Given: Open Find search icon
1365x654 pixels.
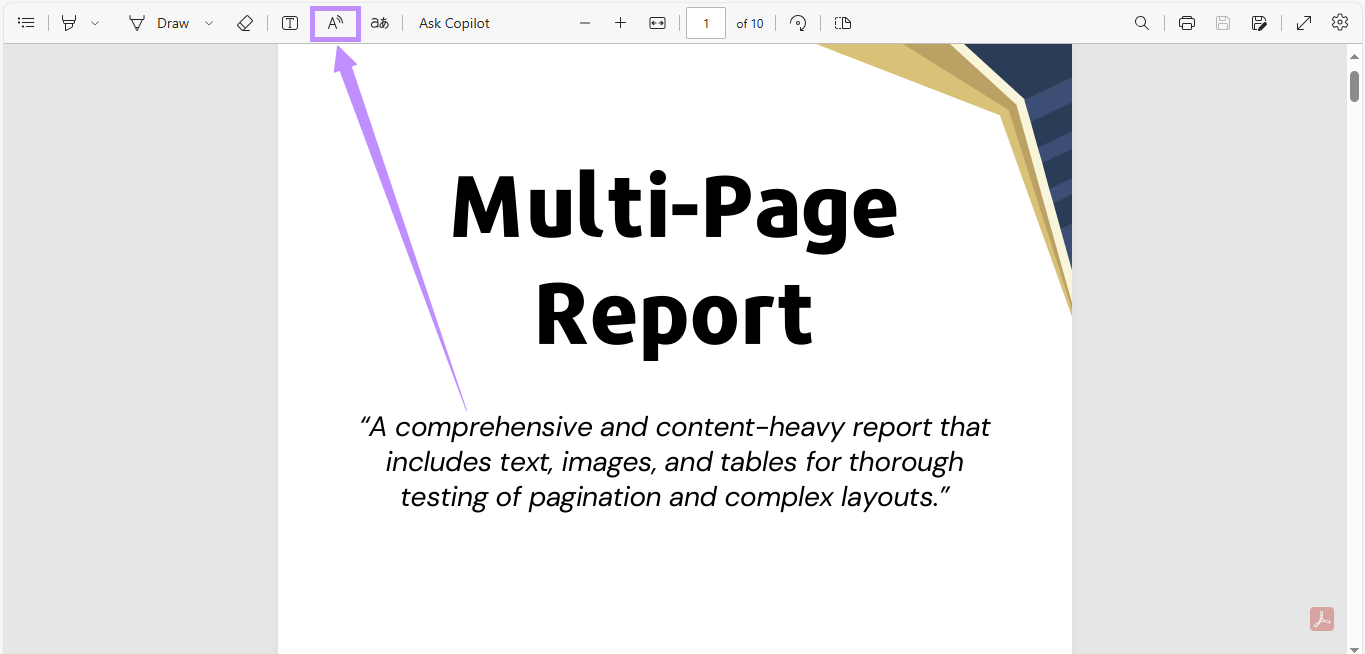Looking at the screenshot, I should pyautogui.click(x=1141, y=23).
